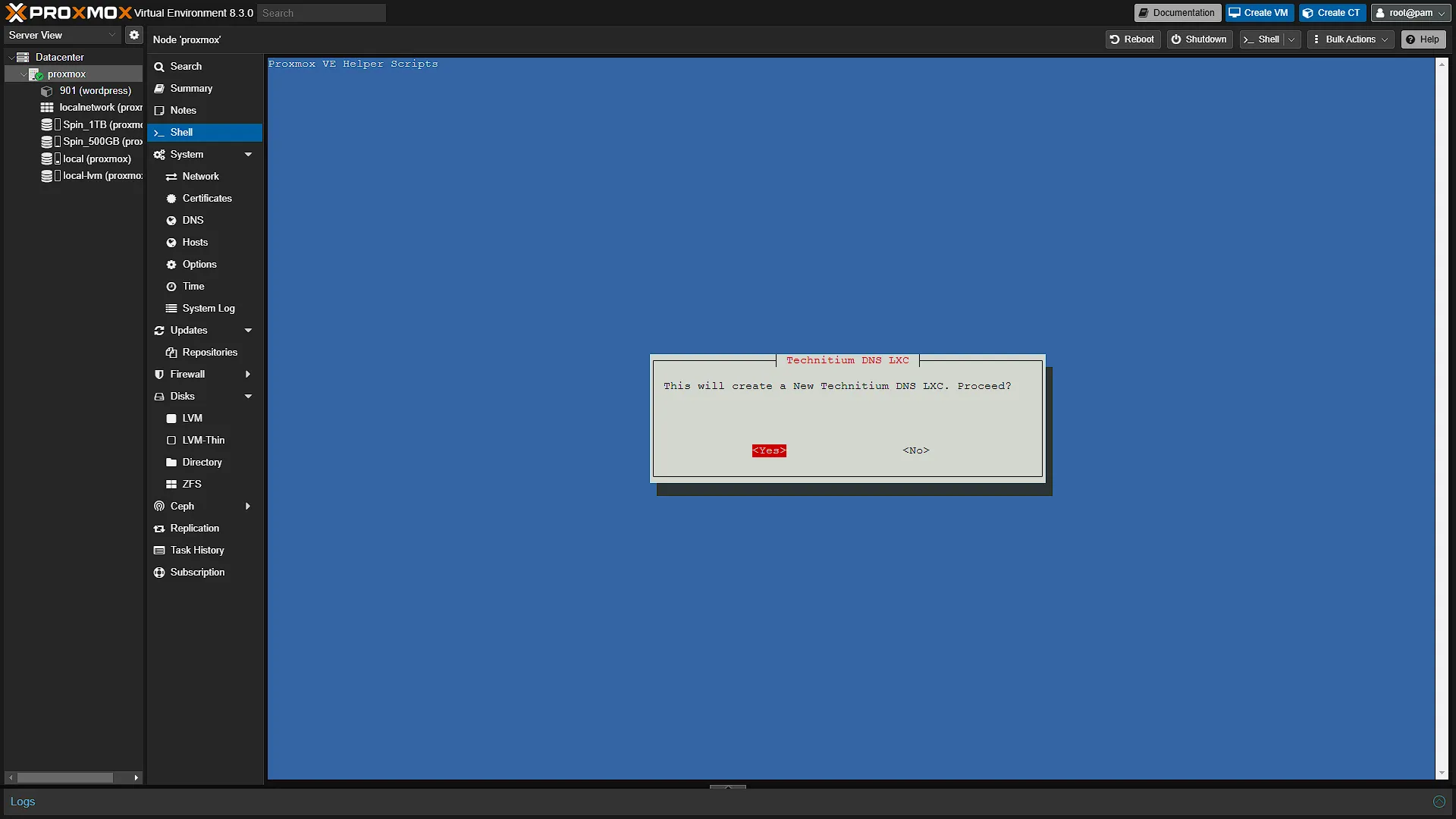The height and width of the screenshot is (819, 1456).
Task: Select Spin_500GB storage
Action: click(x=92, y=142)
